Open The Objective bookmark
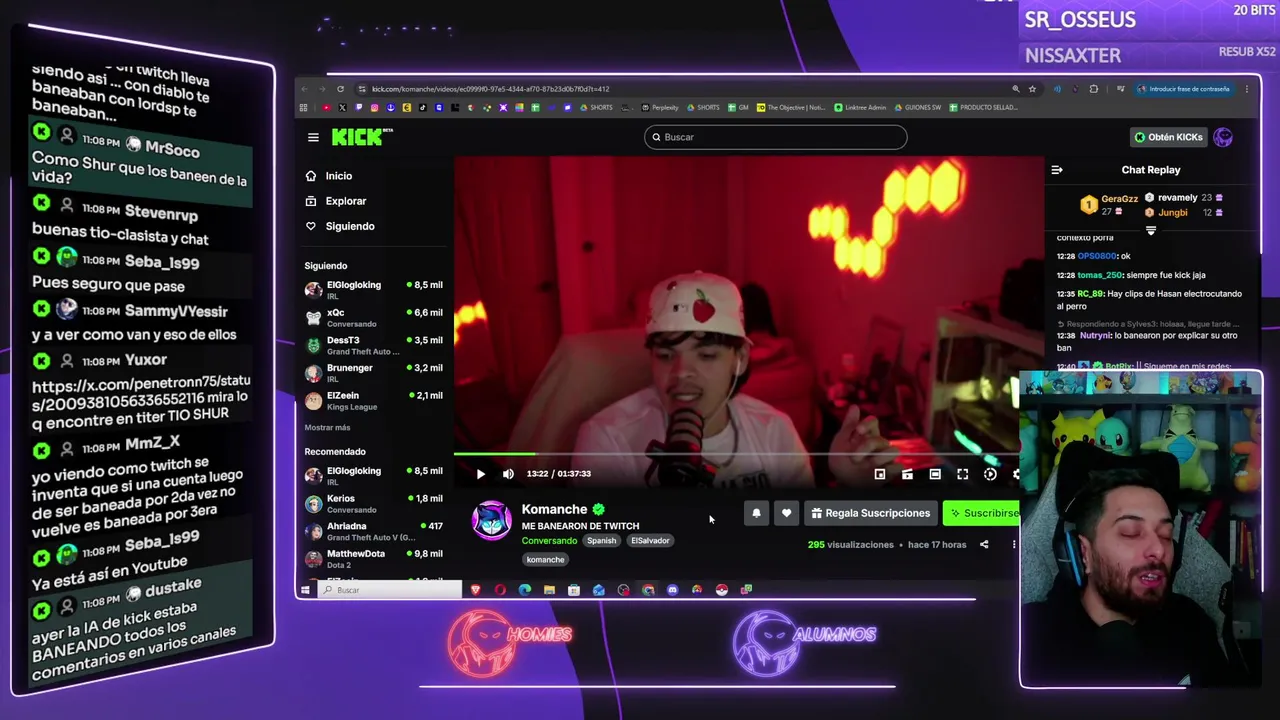The width and height of the screenshot is (1280, 720). (x=791, y=108)
